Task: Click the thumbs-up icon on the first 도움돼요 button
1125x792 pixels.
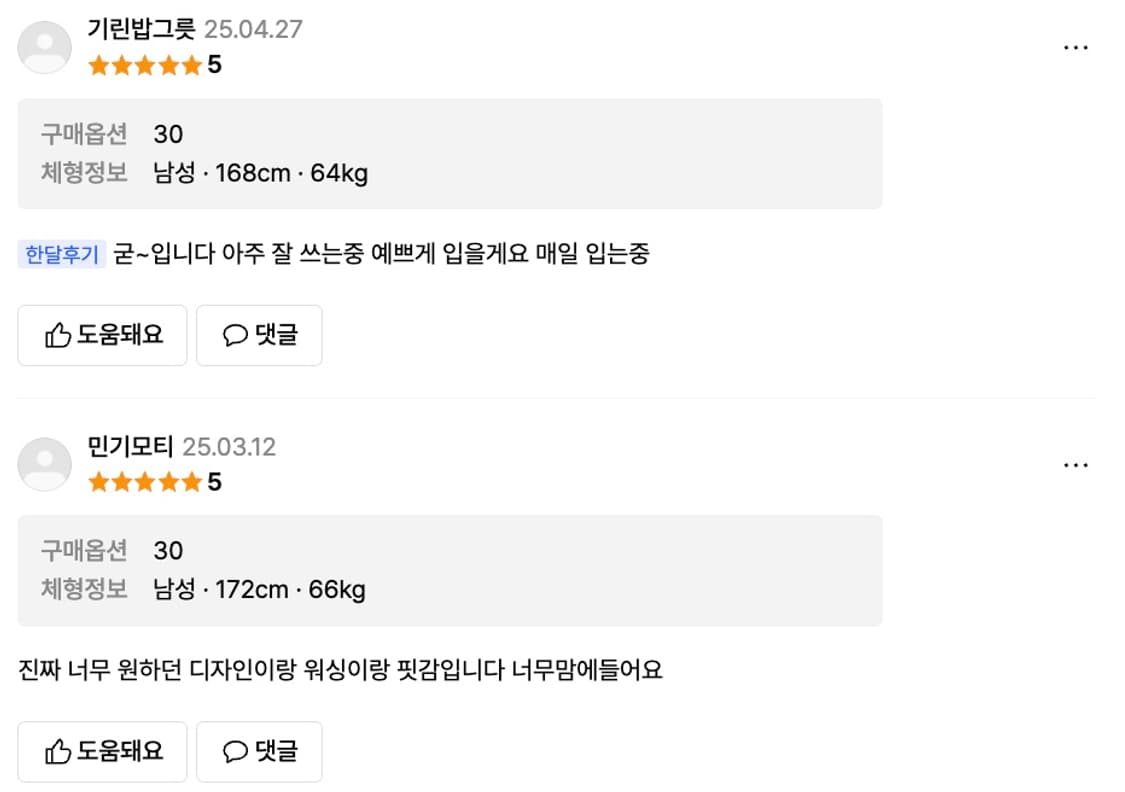Action: 58,335
